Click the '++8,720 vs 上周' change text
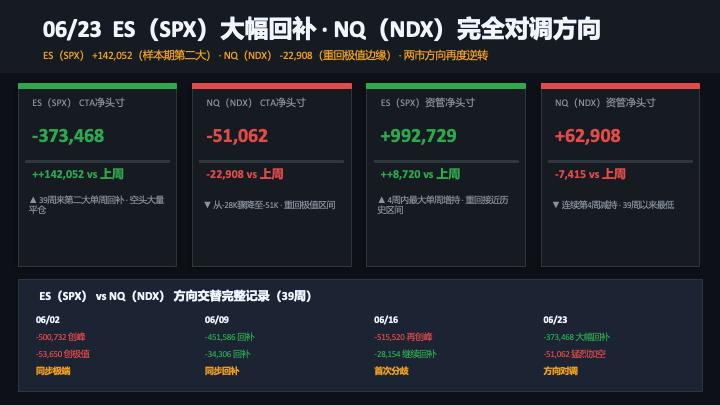Image resolution: width=720 pixels, height=405 pixels. pos(420,174)
